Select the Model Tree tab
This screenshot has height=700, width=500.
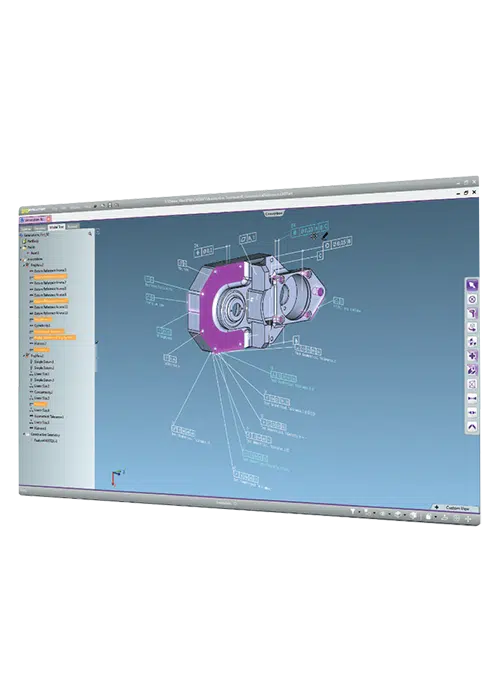57,227
